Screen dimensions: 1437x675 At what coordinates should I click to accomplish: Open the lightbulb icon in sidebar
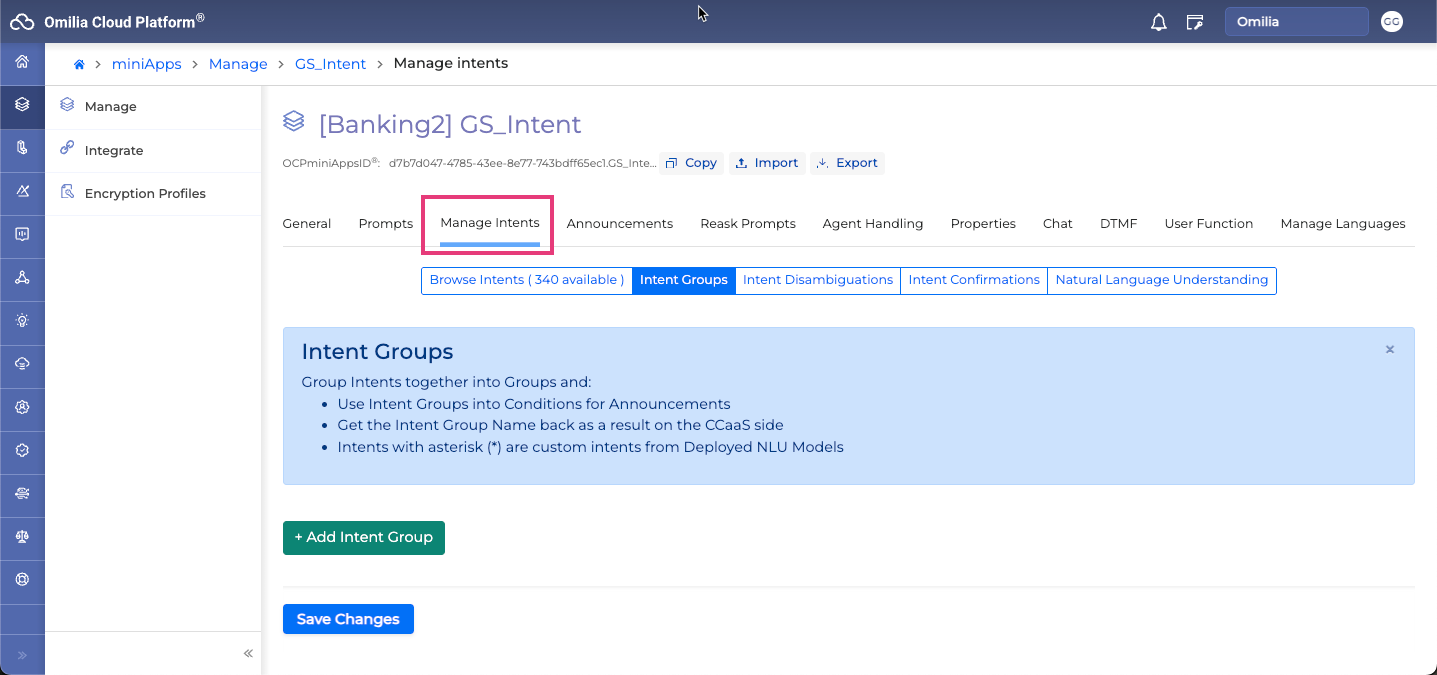(x=22, y=320)
